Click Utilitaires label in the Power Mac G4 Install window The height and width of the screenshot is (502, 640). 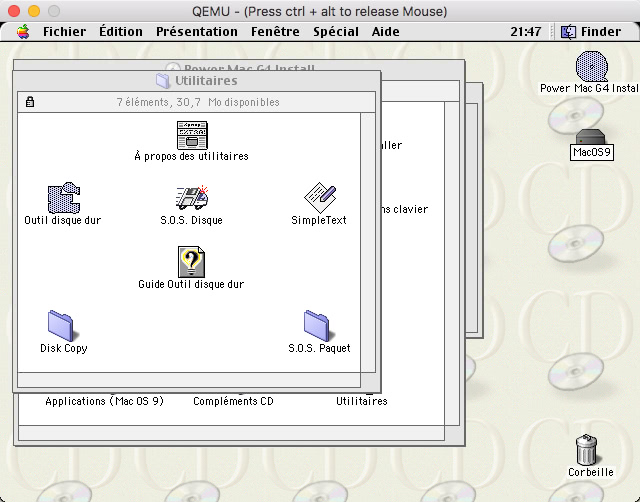point(362,401)
